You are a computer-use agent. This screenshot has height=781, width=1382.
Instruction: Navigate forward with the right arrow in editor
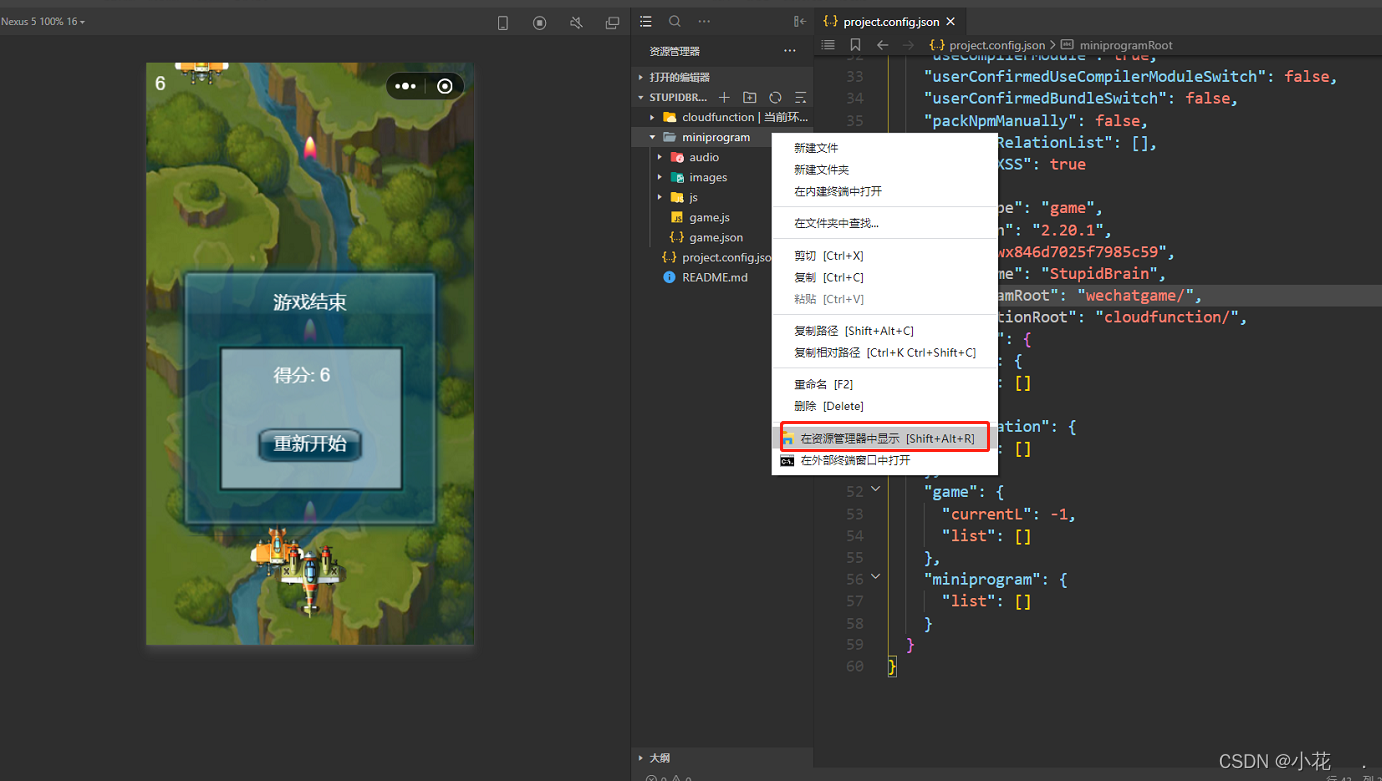(908, 45)
